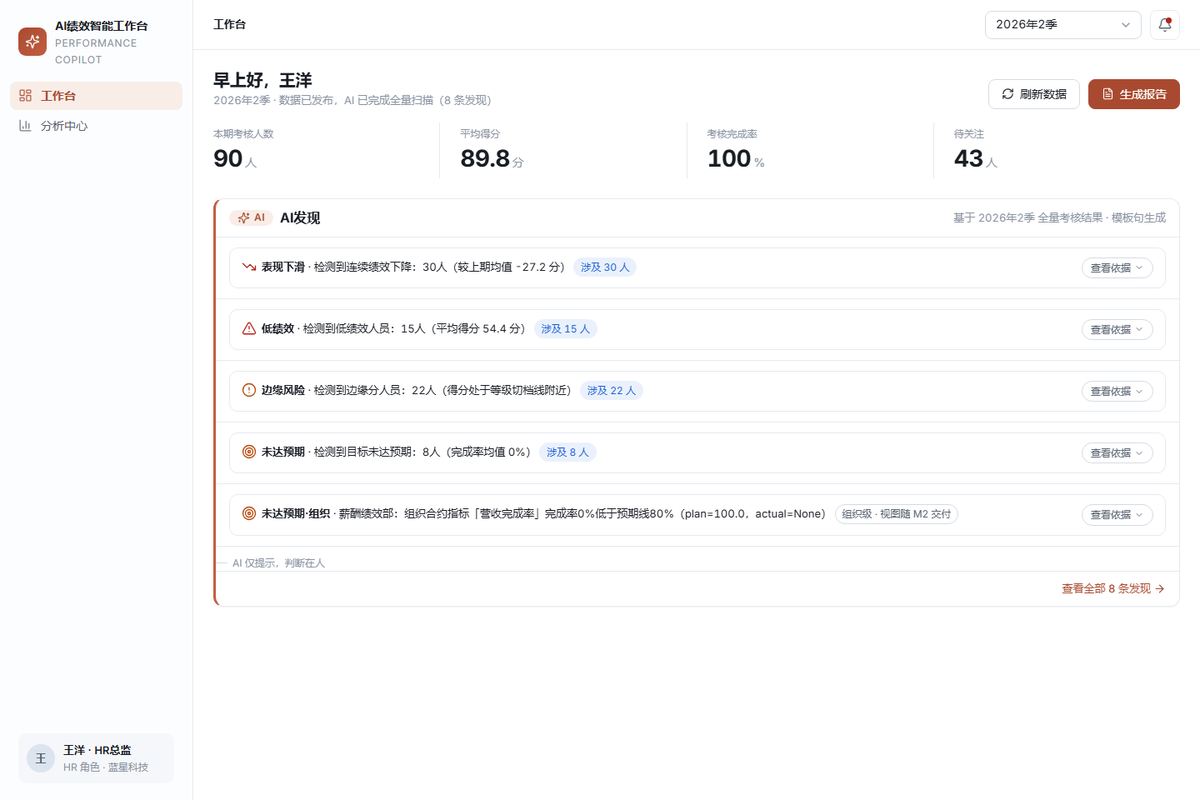Click the AI sparkle badge beside AI发现

(251, 218)
